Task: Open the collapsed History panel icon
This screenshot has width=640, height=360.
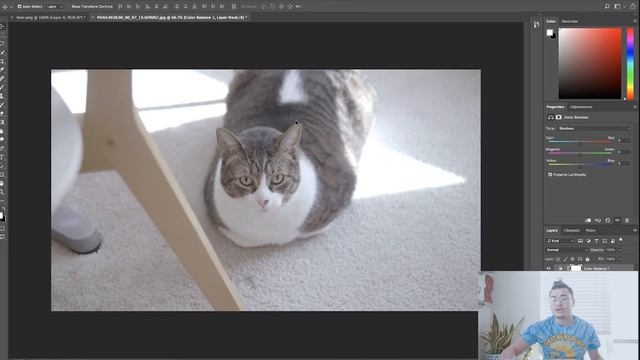Action: [x=536, y=24]
